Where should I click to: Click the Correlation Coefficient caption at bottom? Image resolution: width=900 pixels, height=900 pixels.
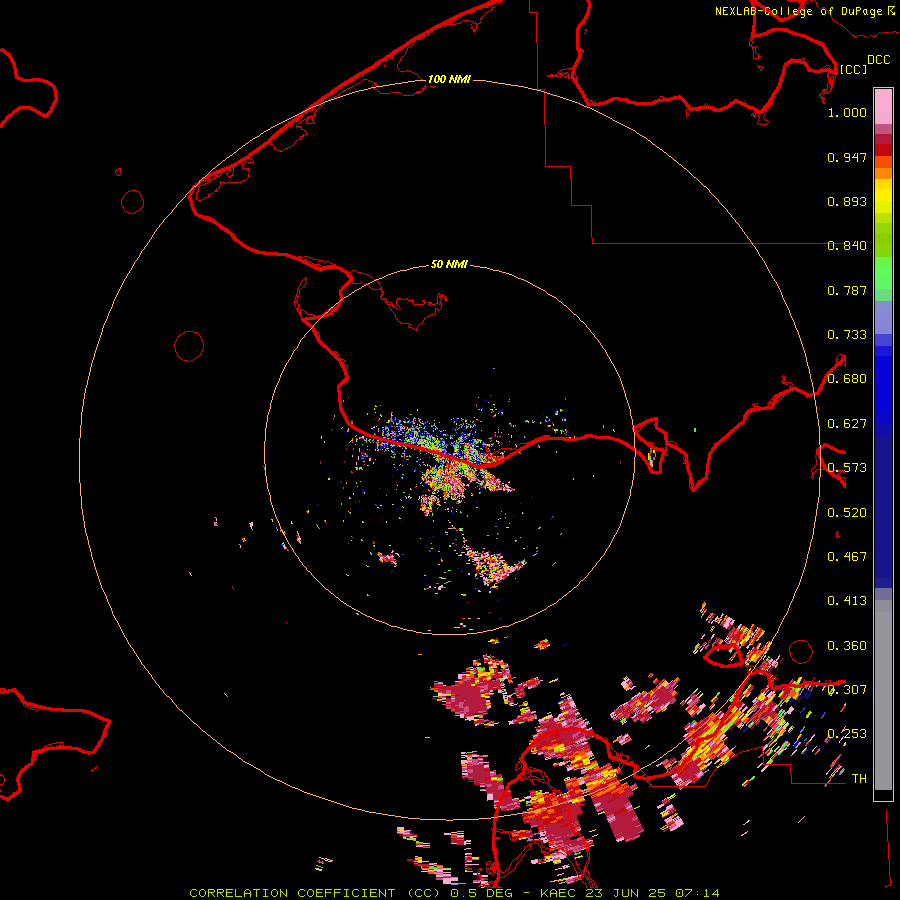tap(454, 893)
